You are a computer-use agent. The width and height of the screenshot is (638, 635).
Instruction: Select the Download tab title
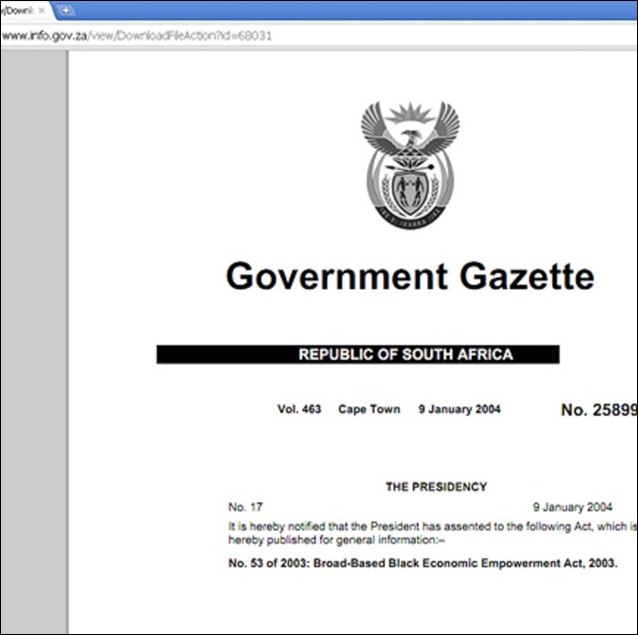point(17,11)
